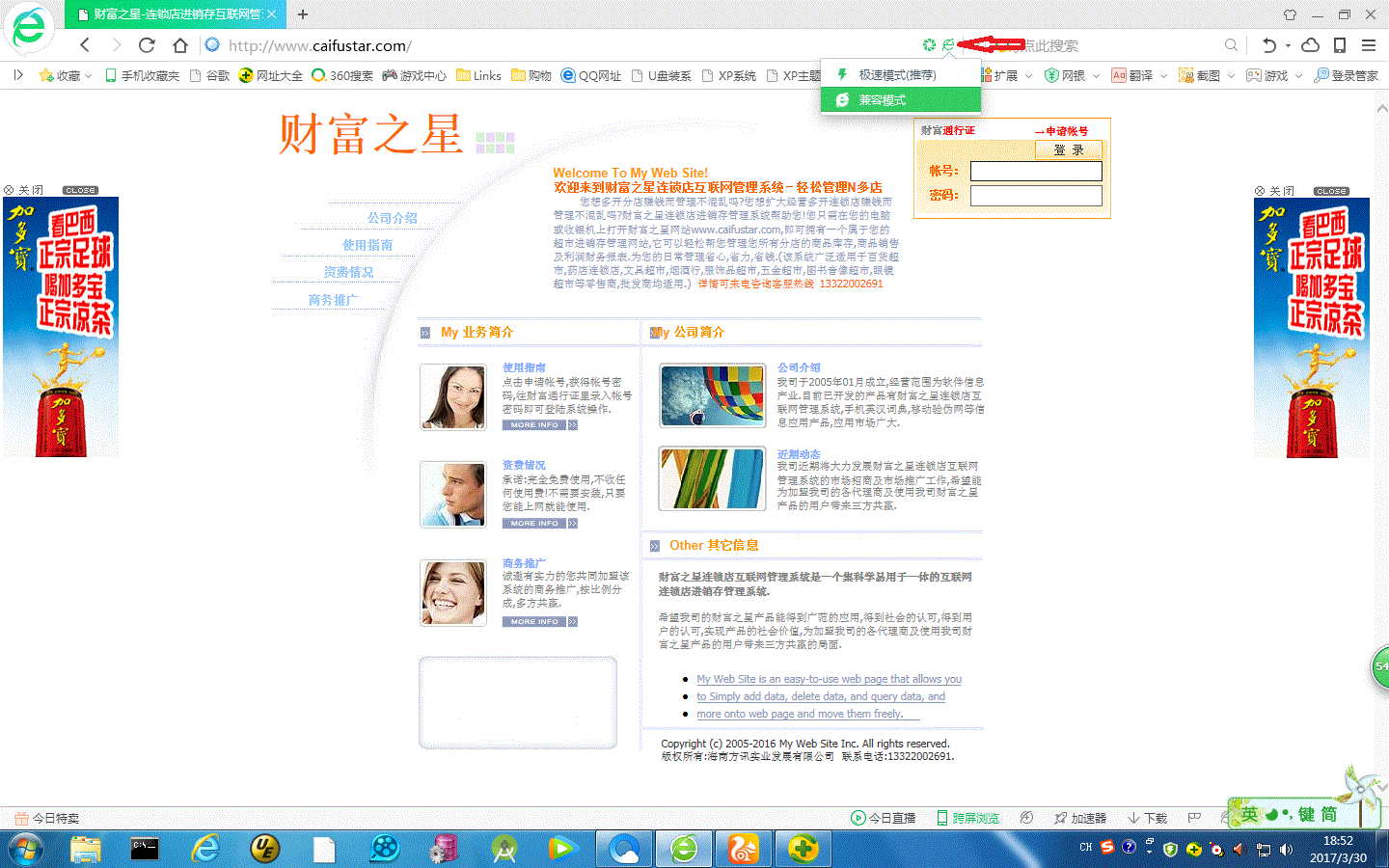Click the back navigation arrow
1389x868 pixels.
tap(85, 45)
